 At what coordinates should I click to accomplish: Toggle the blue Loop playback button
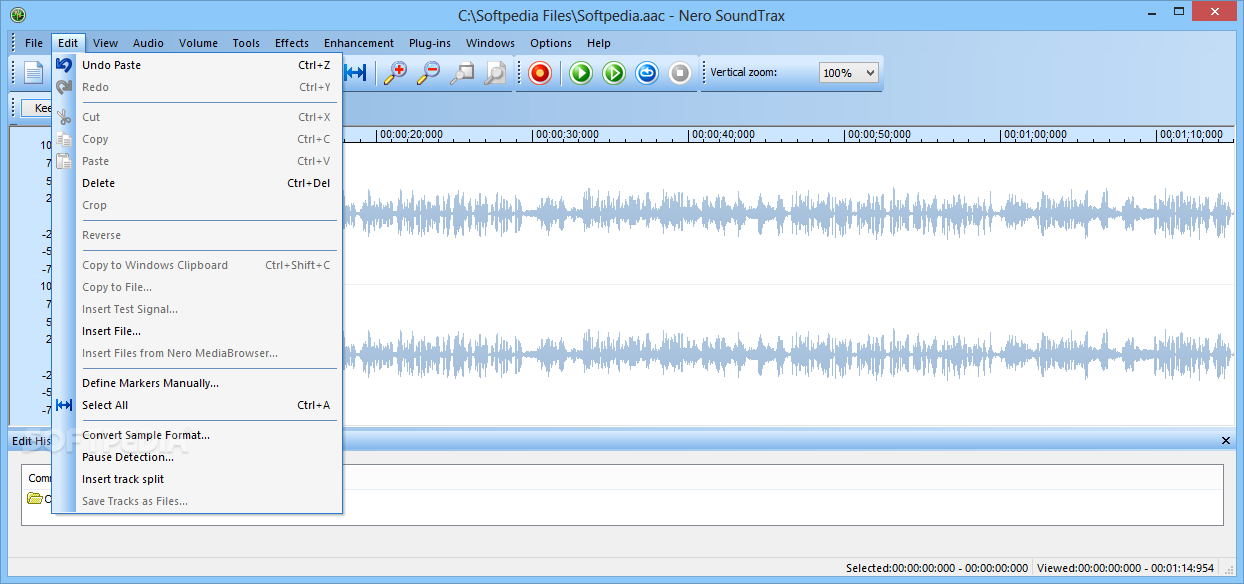647,73
